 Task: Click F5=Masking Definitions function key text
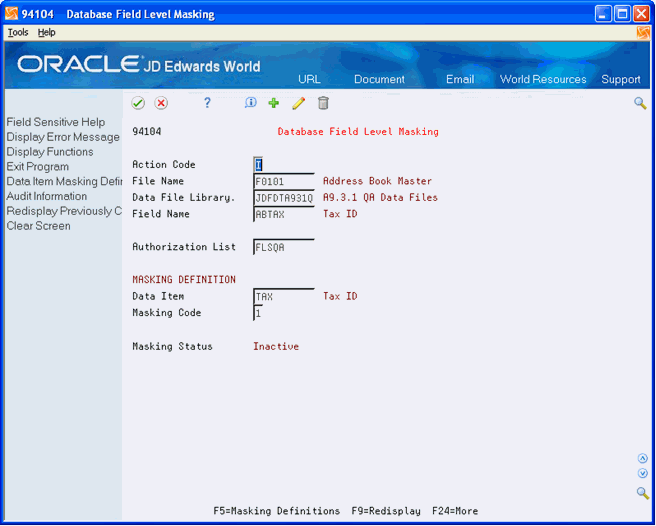click(x=277, y=511)
